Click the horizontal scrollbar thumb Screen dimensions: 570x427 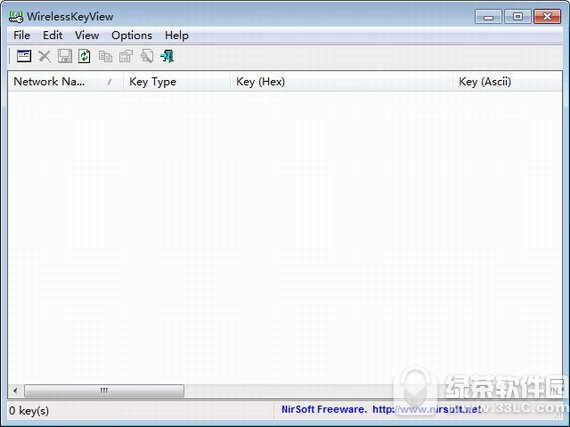104,391
